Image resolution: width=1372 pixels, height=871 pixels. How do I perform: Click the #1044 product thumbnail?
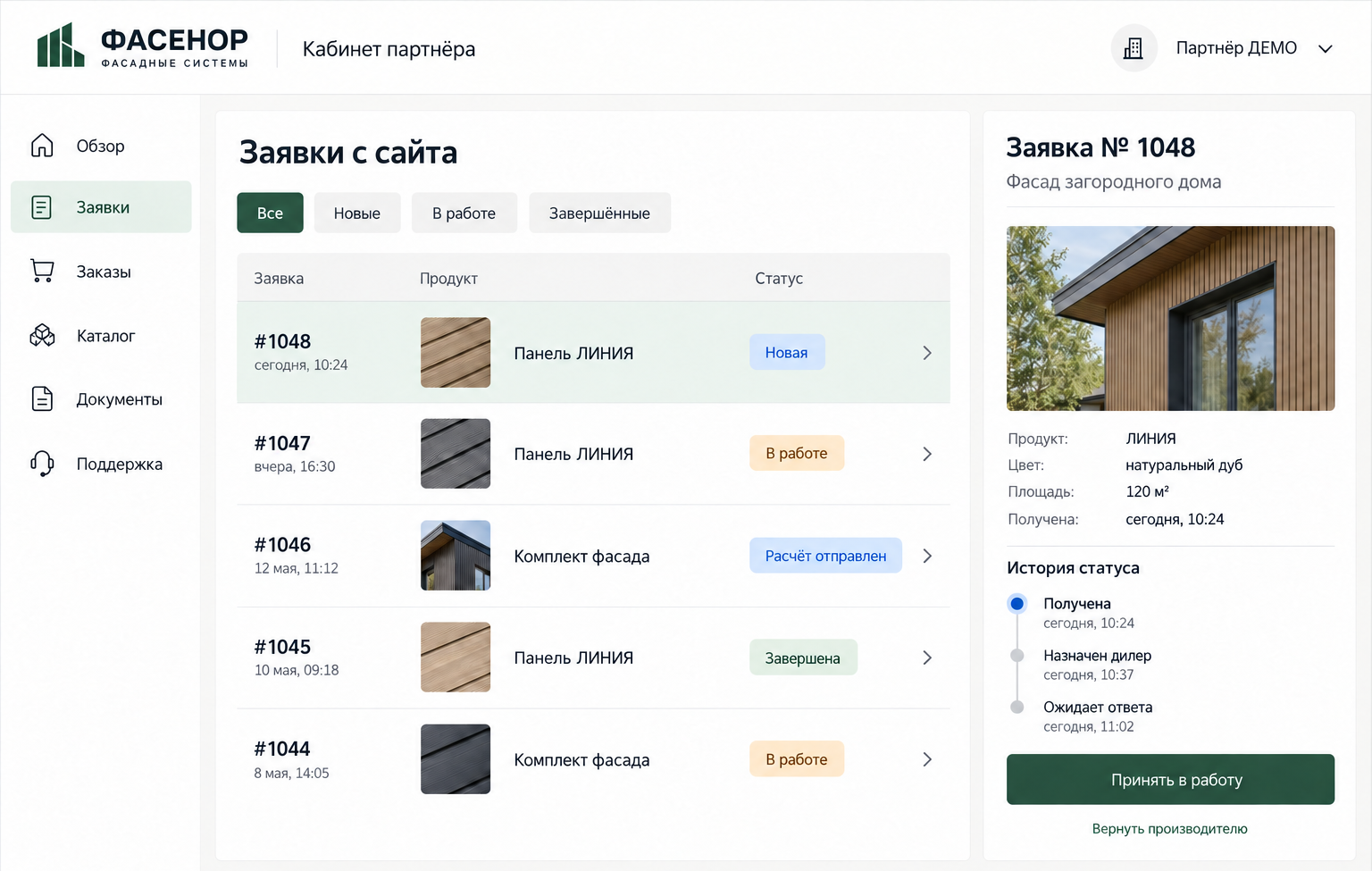[456, 759]
